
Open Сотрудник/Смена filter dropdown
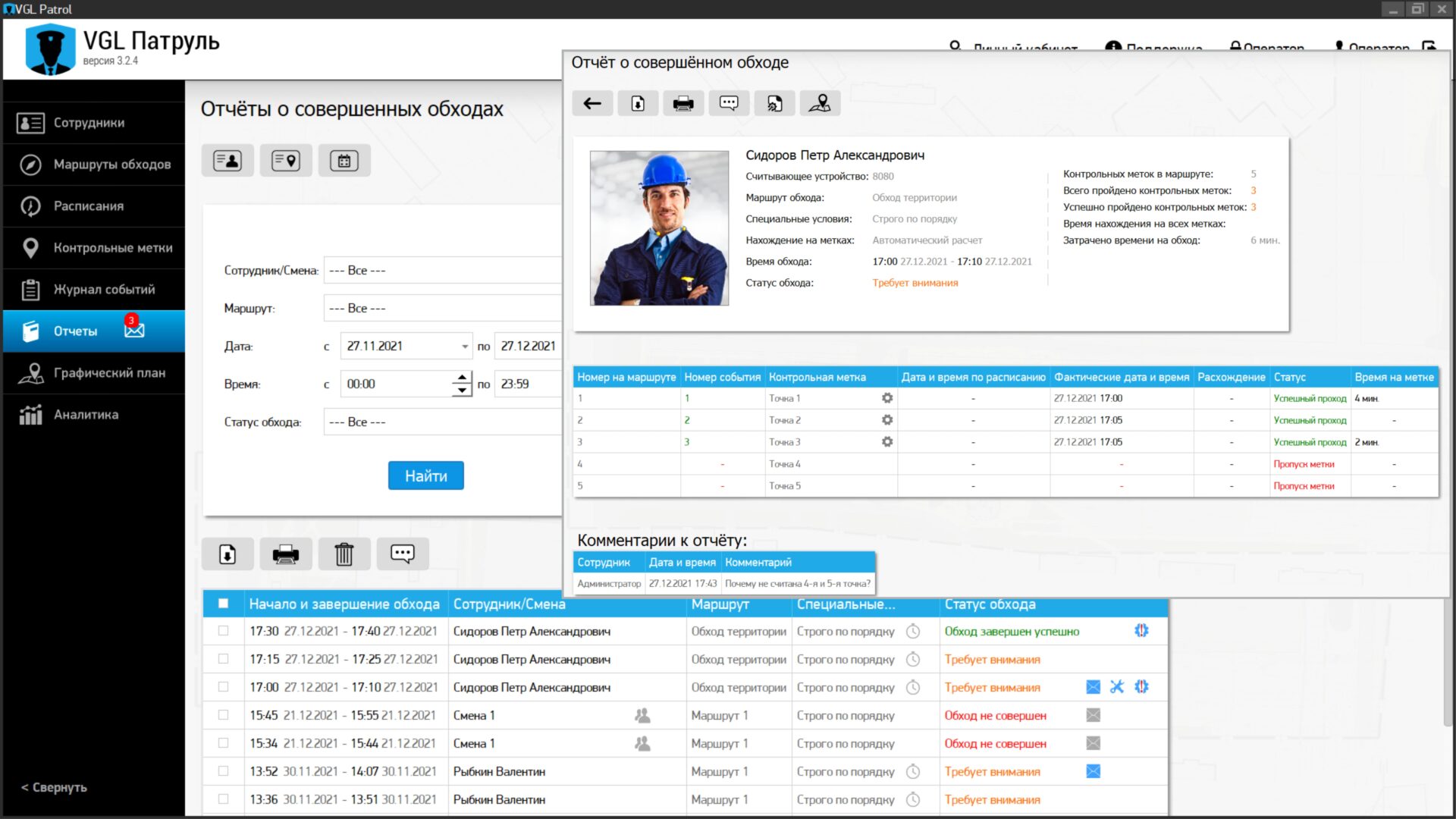(443, 271)
